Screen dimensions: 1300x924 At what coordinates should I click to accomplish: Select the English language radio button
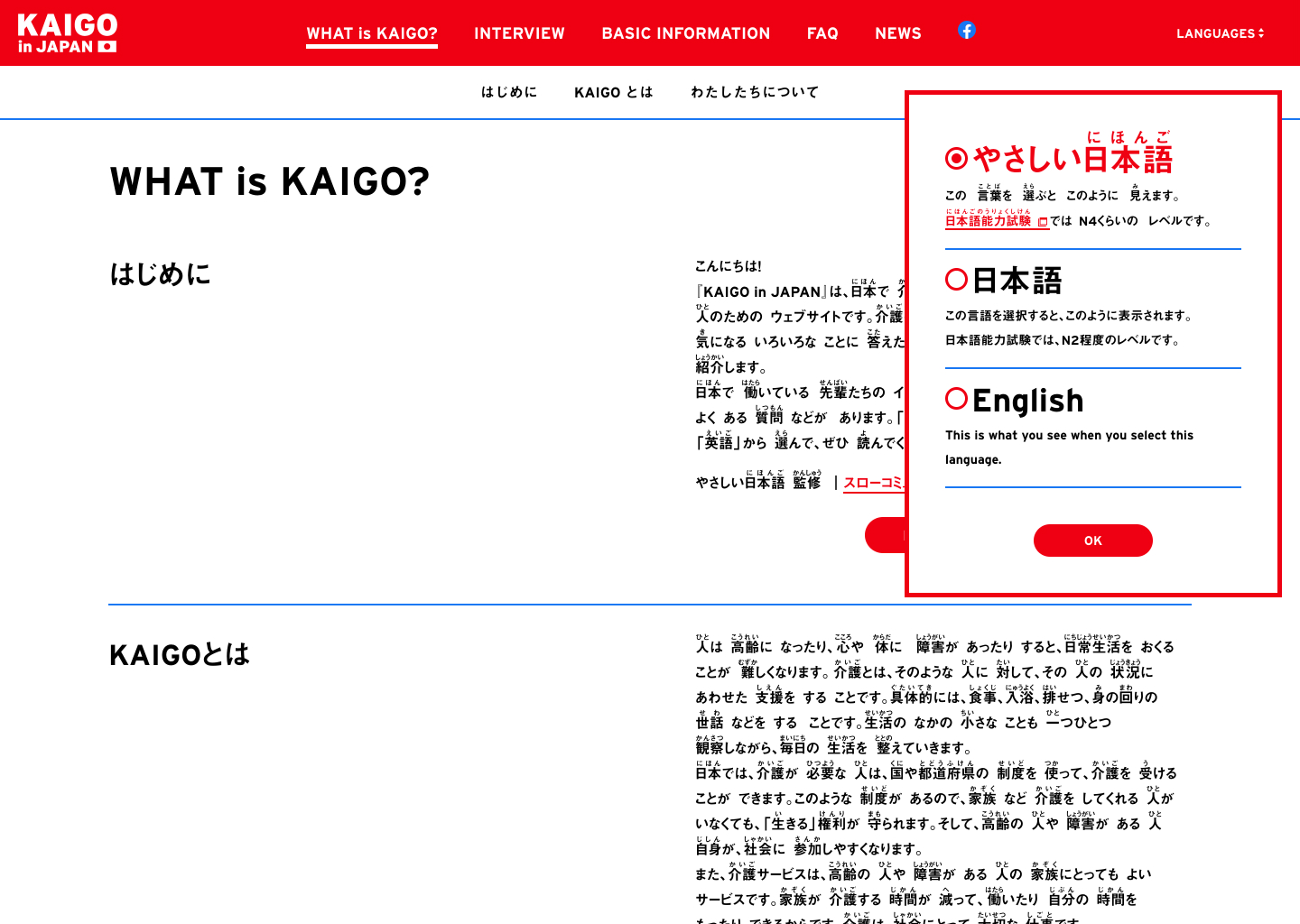coord(956,399)
